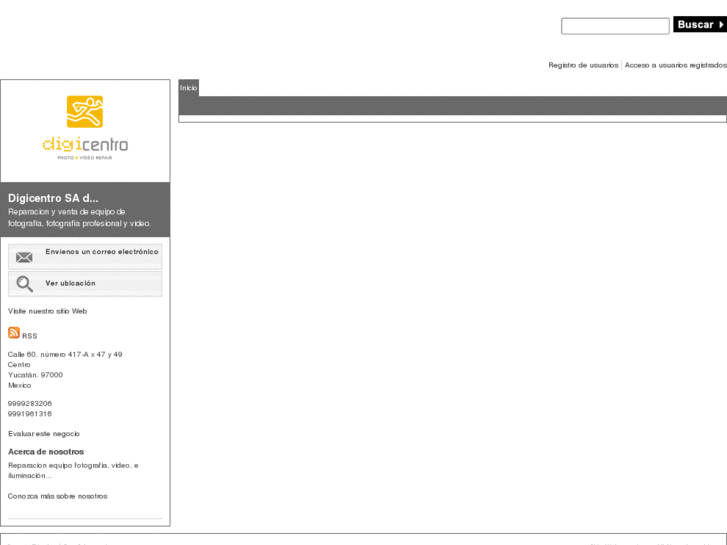The width and height of the screenshot is (727, 545).
Task: Select the Inicio tab
Action: (189, 88)
